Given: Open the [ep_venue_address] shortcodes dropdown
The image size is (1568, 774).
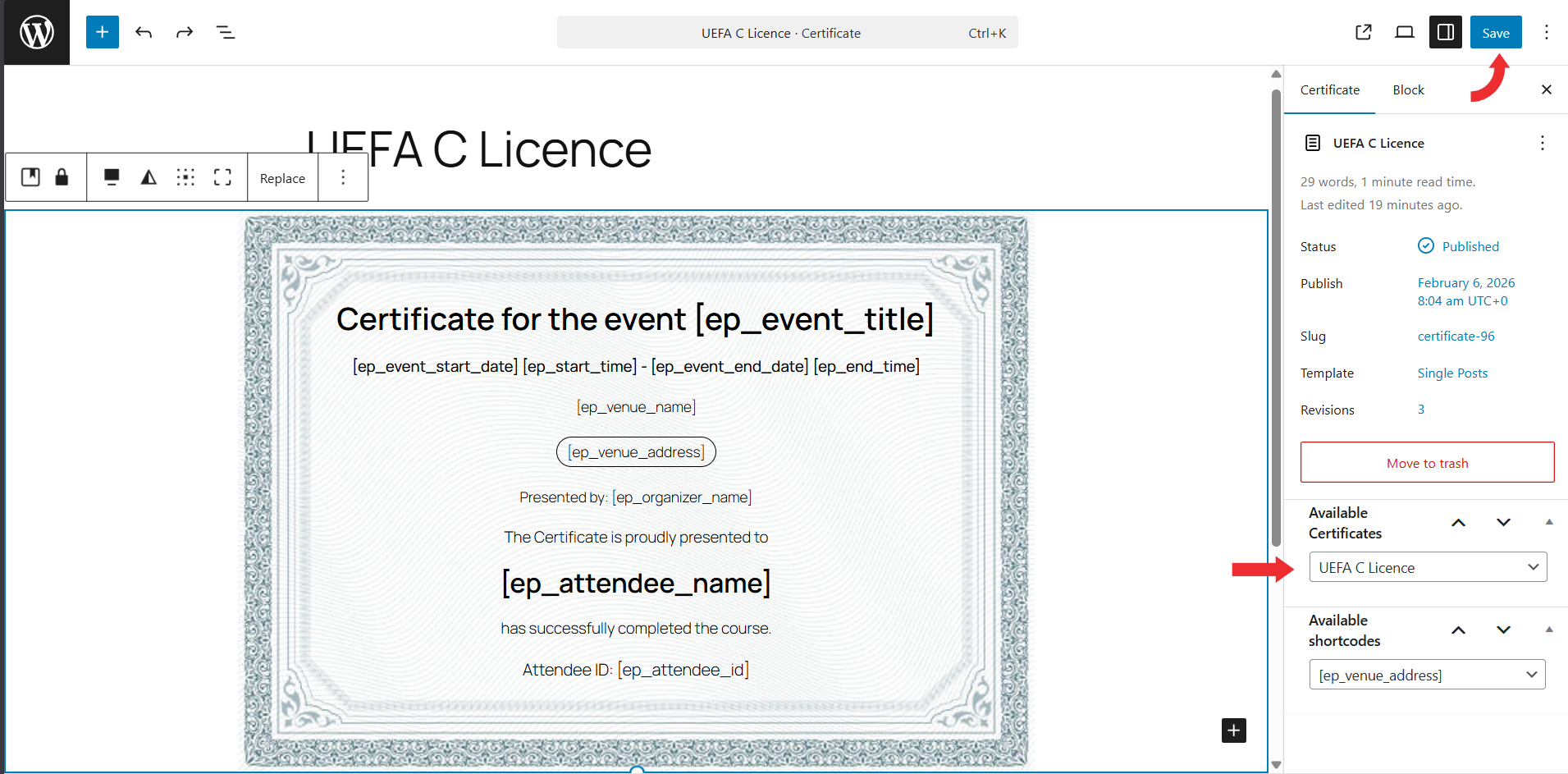Looking at the screenshot, I should [1428, 675].
